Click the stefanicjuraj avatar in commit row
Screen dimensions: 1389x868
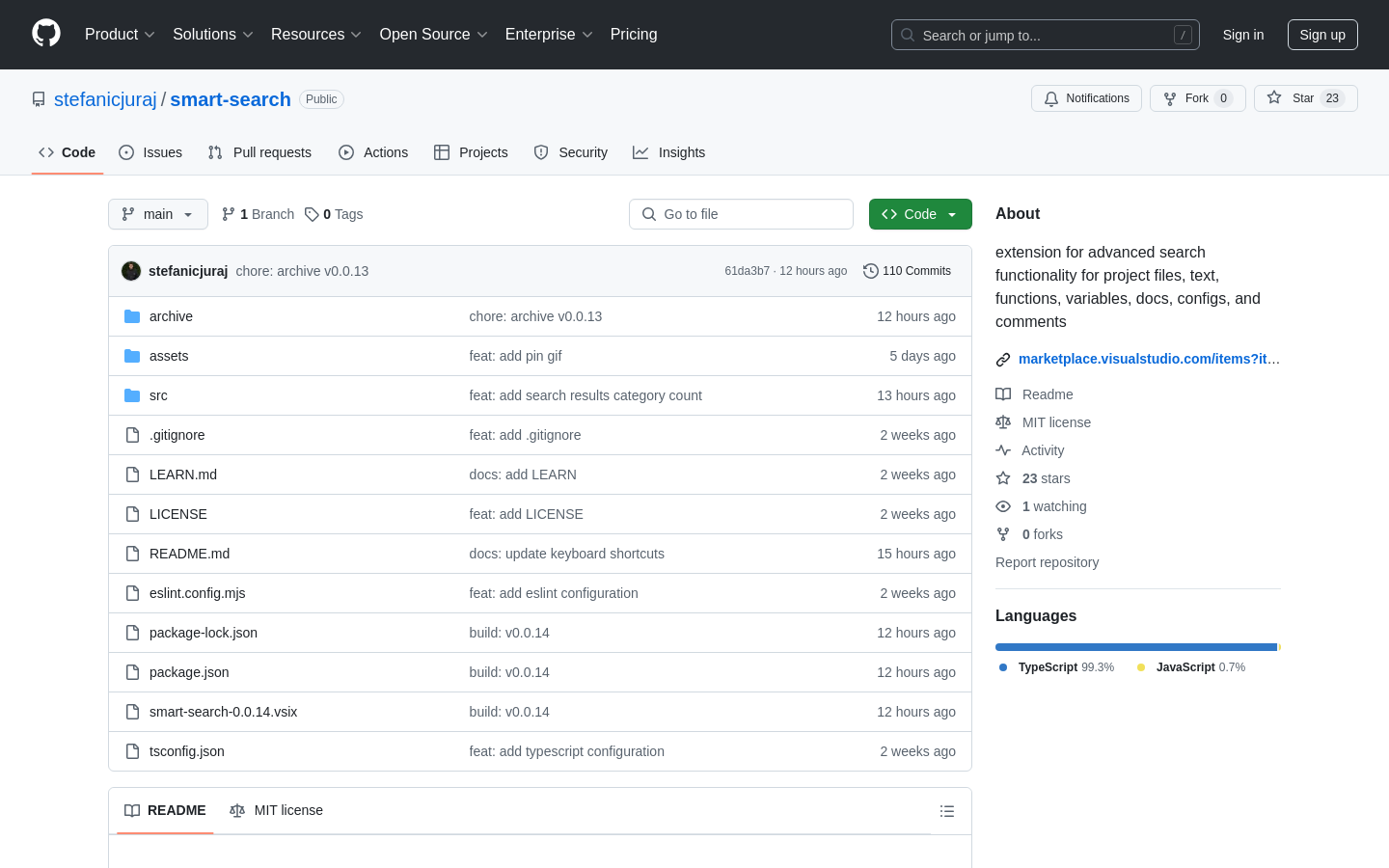coord(131,271)
